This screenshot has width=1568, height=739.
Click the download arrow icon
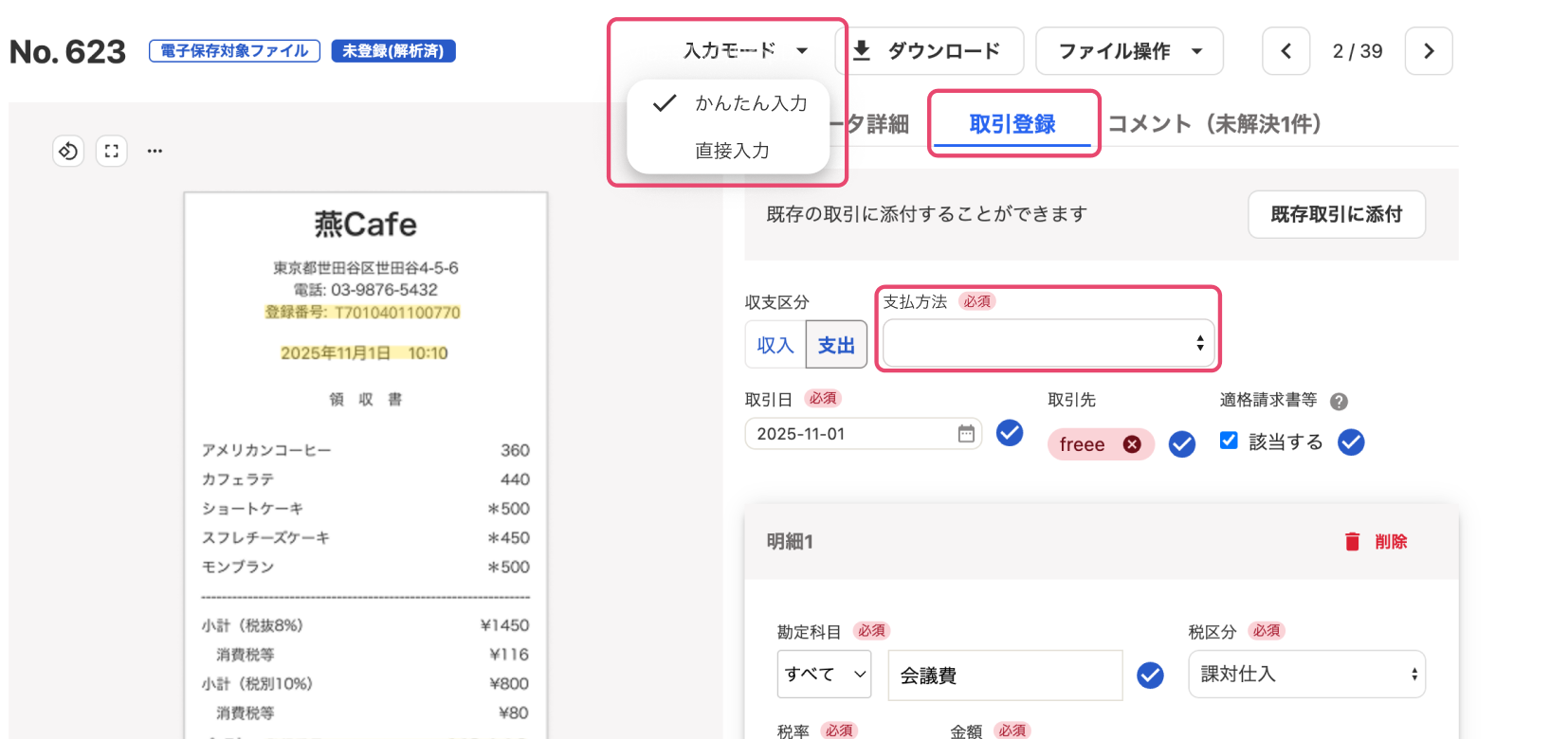click(x=862, y=50)
